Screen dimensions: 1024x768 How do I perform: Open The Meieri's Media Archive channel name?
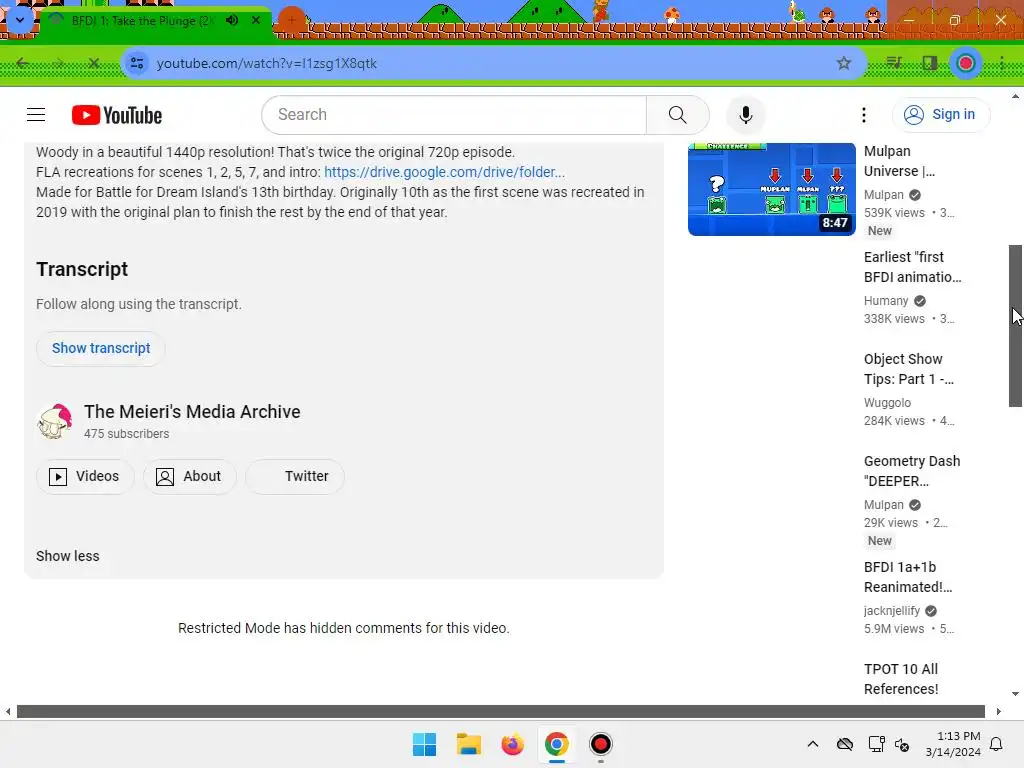click(192, 411)
